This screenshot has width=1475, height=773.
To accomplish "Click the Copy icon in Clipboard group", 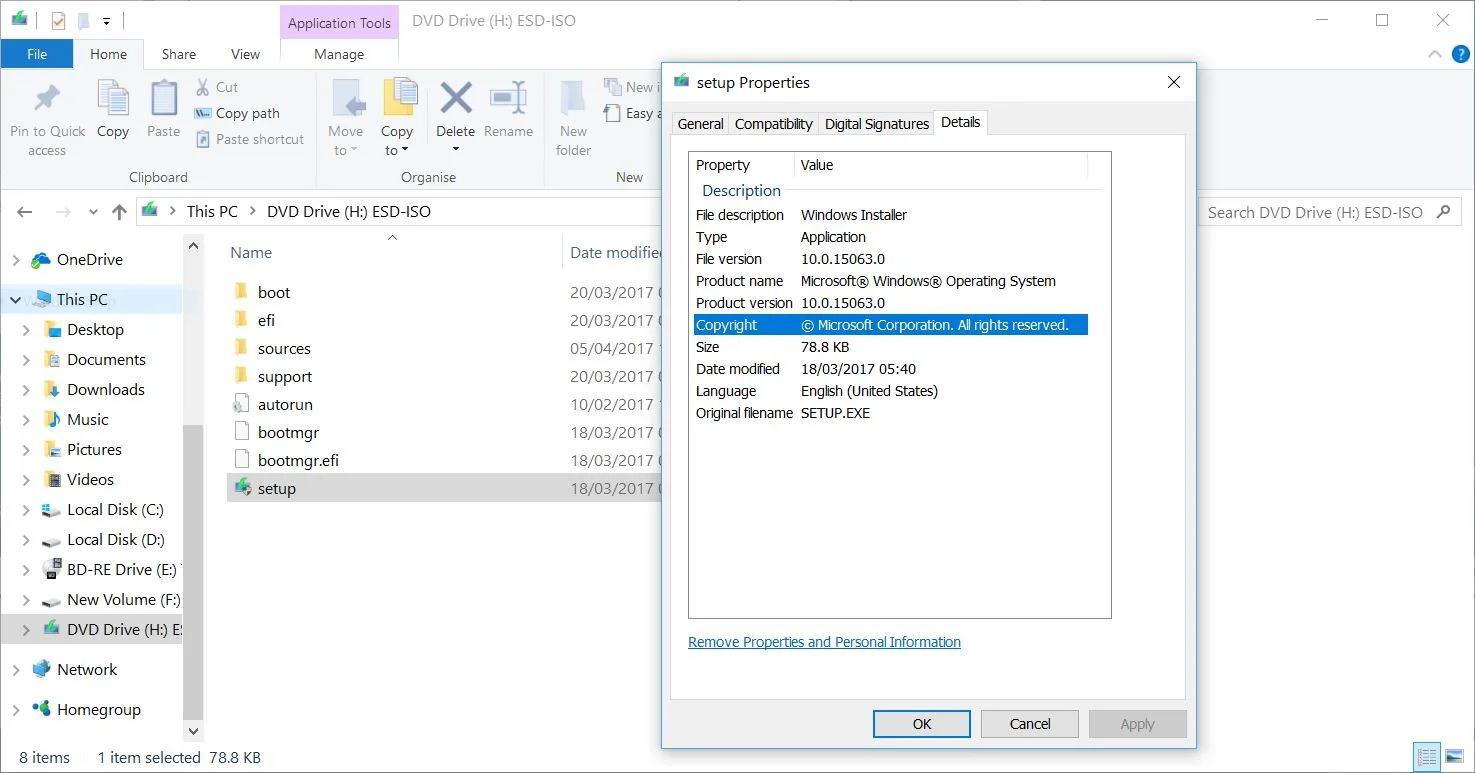I will pyautogui.click(x=113, y=99).
